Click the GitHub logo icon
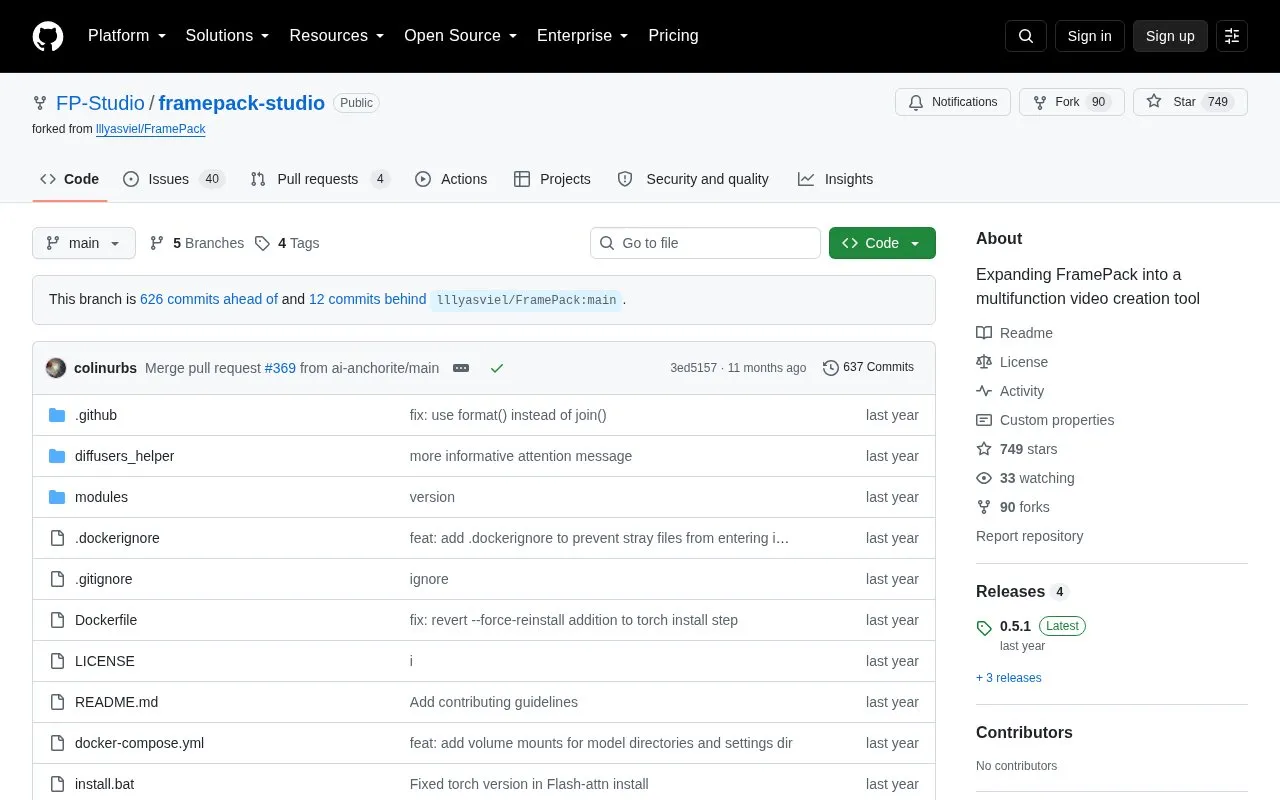The height and width of the screenshot is (800, 1280). click(48, 36)
